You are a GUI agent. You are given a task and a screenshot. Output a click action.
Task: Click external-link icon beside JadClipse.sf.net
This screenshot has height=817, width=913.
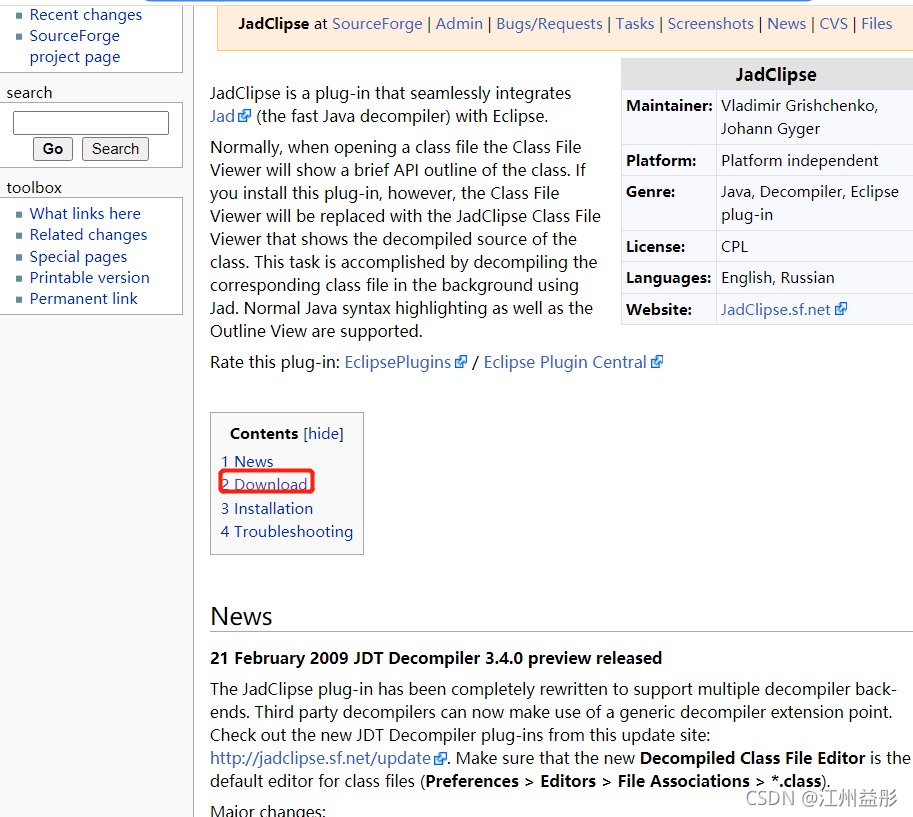click(x=841, y=309)
